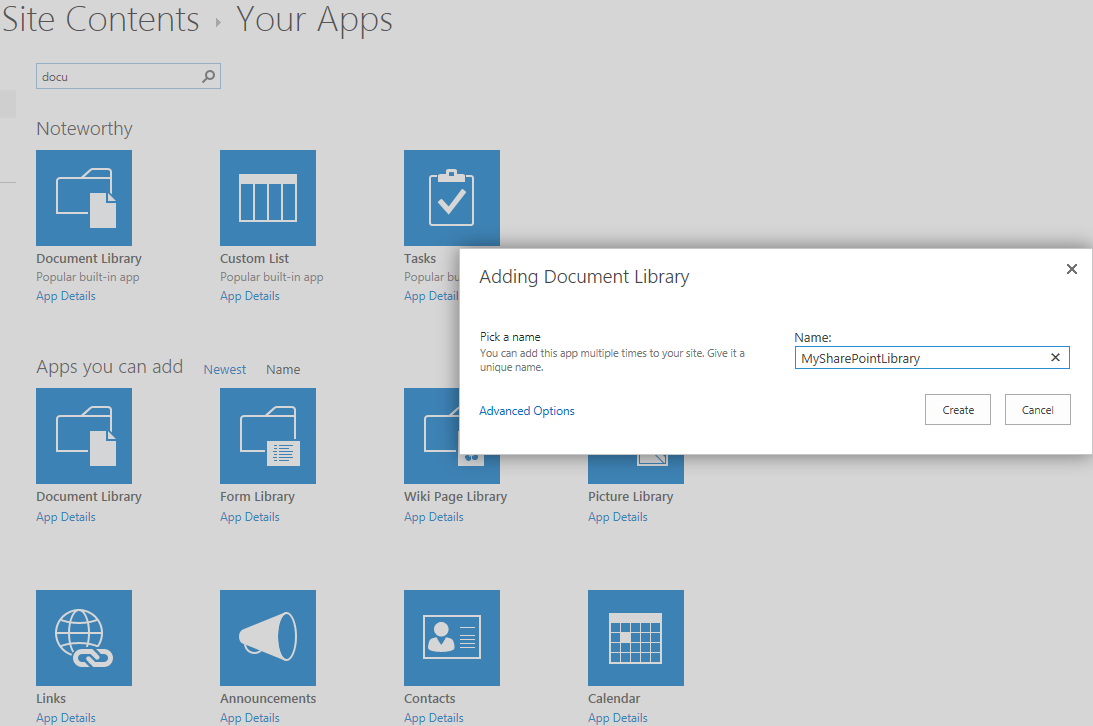The height and width of the screenshot is (726, 1093).
Task: Choose the Calendar app icon
Action: click(x=636, y=638)
